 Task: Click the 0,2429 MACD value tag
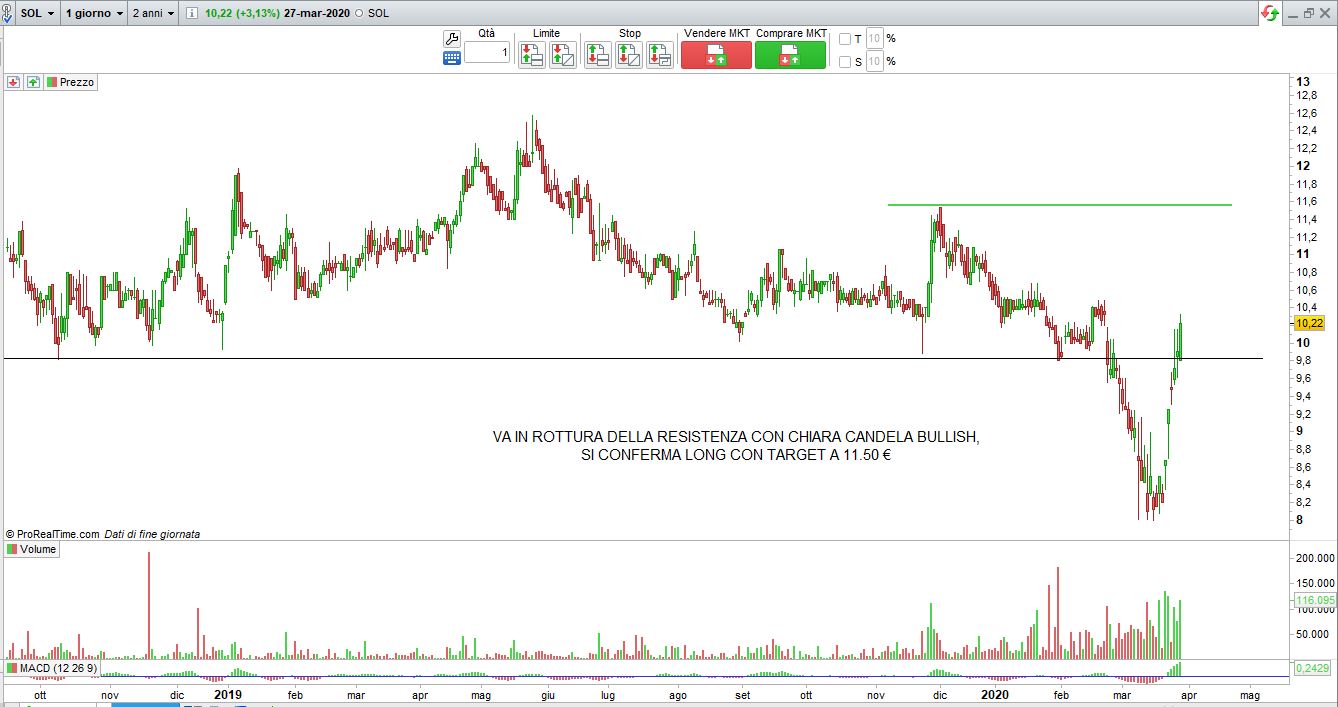click(1314, 668)
